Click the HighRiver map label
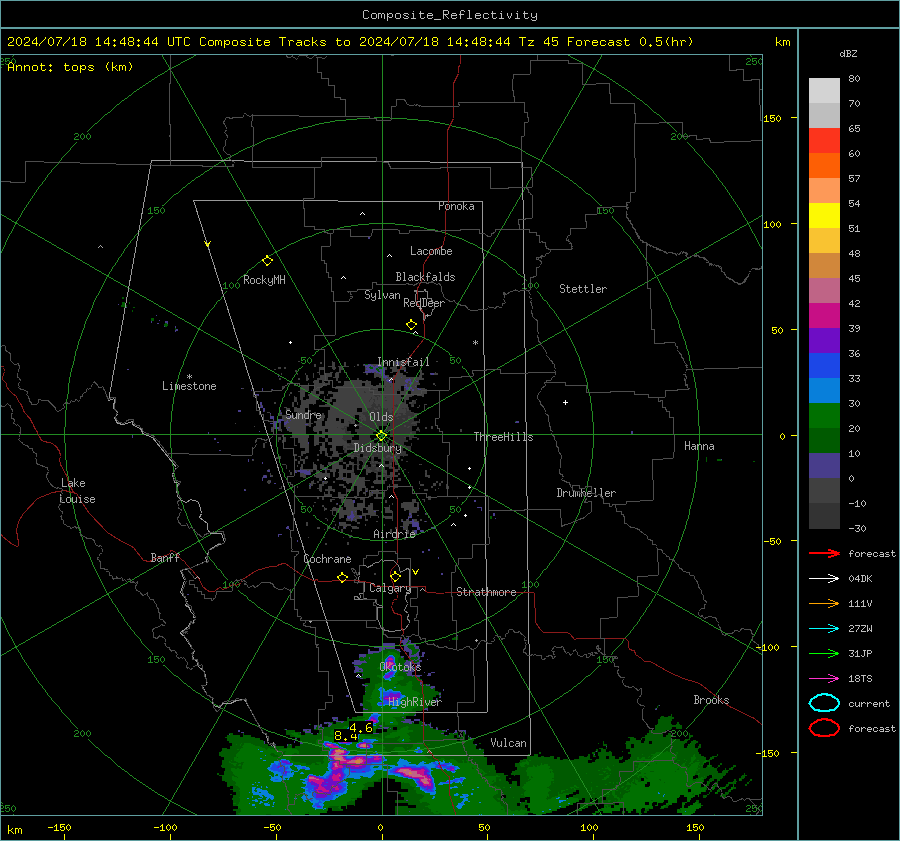900x841 pixels. tap(415, 702)
